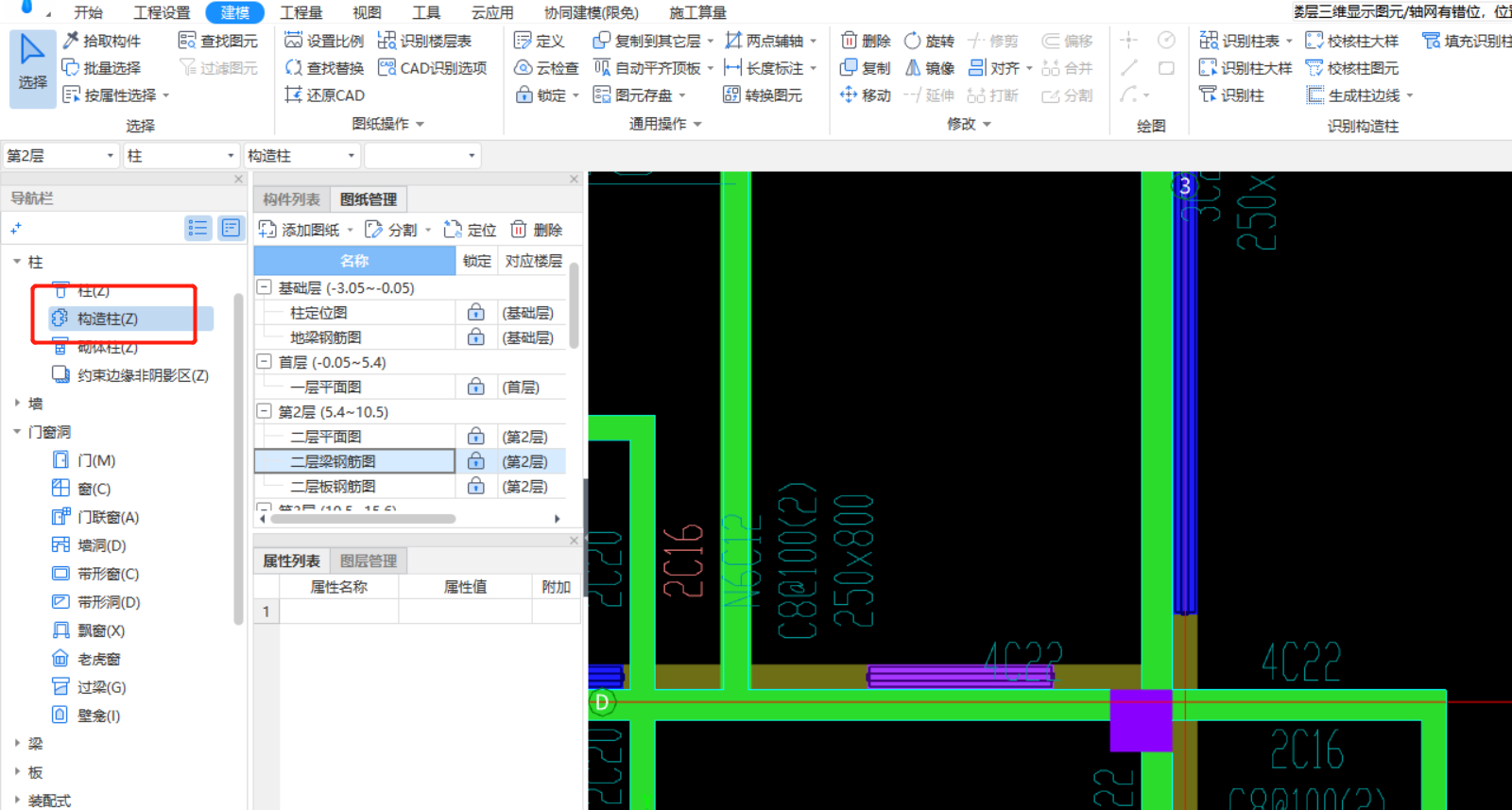Click first 属性值 cell in property list

click(x=465, y=612)
